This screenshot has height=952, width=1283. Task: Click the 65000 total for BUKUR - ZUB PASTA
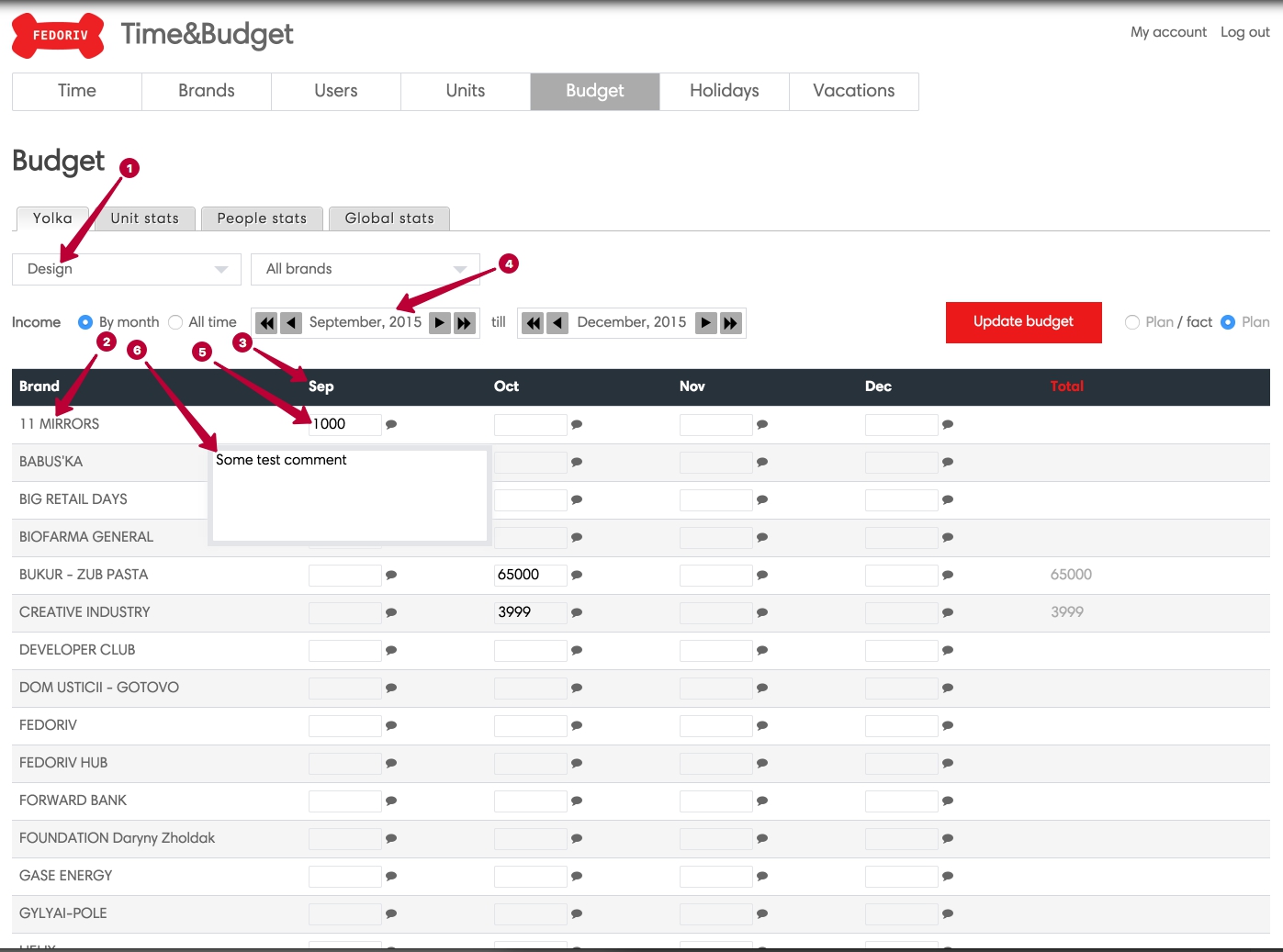[x=1071, y=575]
